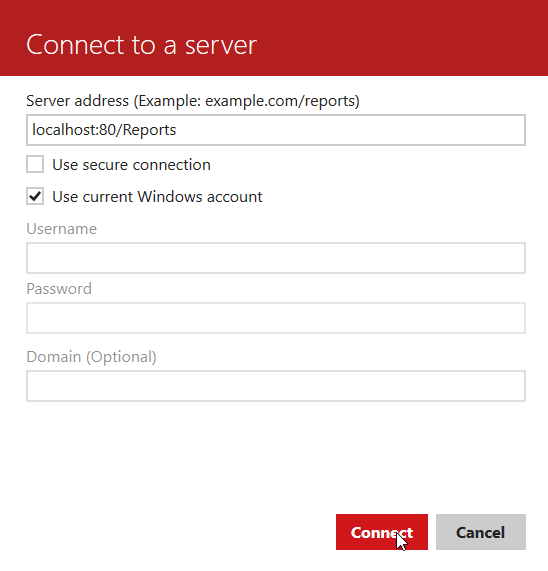
Task: Uncheck the Use current Windows account checkbox
Action: tap(35, 196)
